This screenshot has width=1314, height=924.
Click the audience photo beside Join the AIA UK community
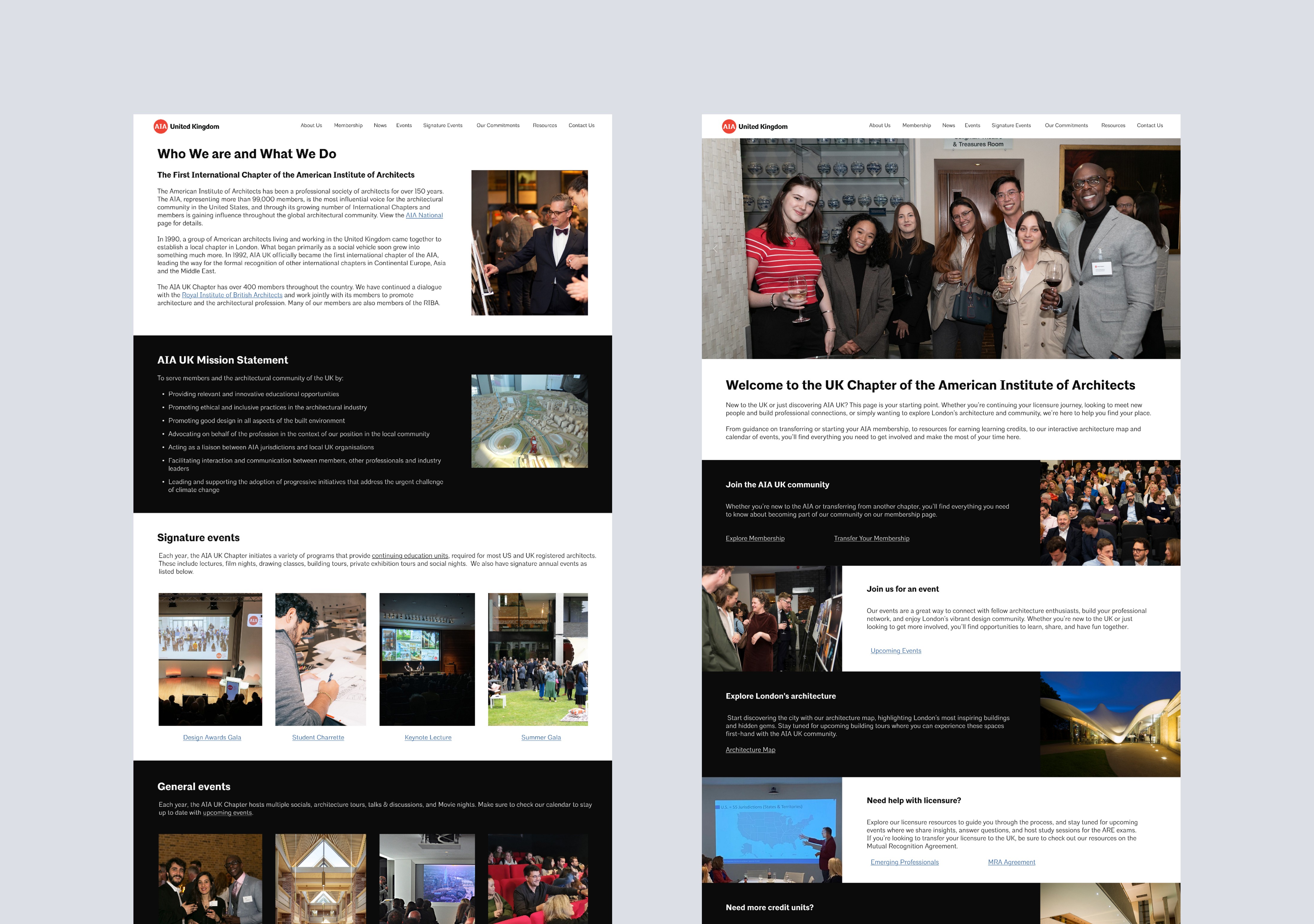[1110, 513]
